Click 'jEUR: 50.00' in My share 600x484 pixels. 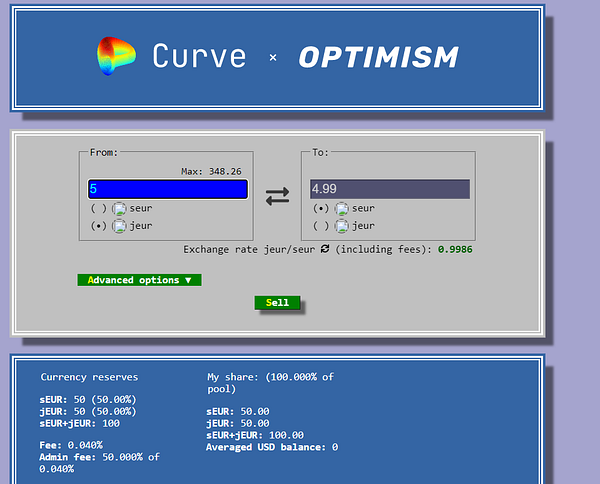pyautogui.click(x=238, y=424)
